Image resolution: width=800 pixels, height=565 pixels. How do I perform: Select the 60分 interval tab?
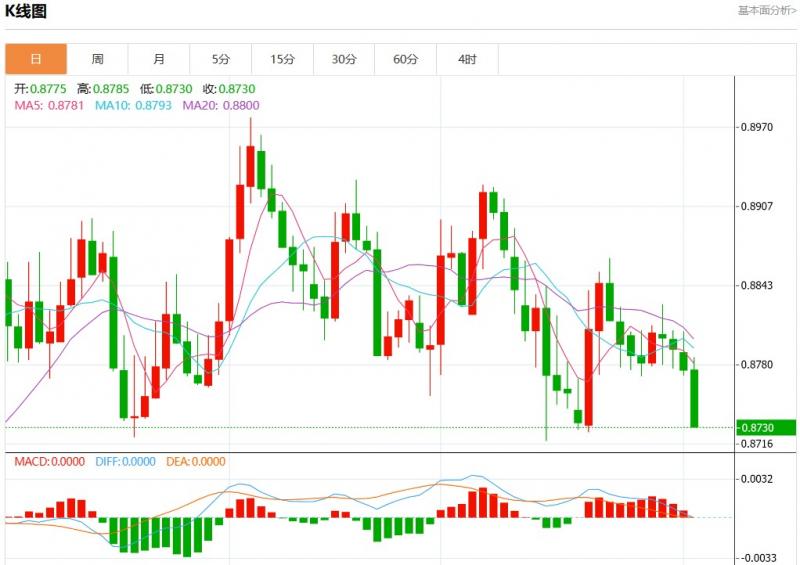(405, 59)
